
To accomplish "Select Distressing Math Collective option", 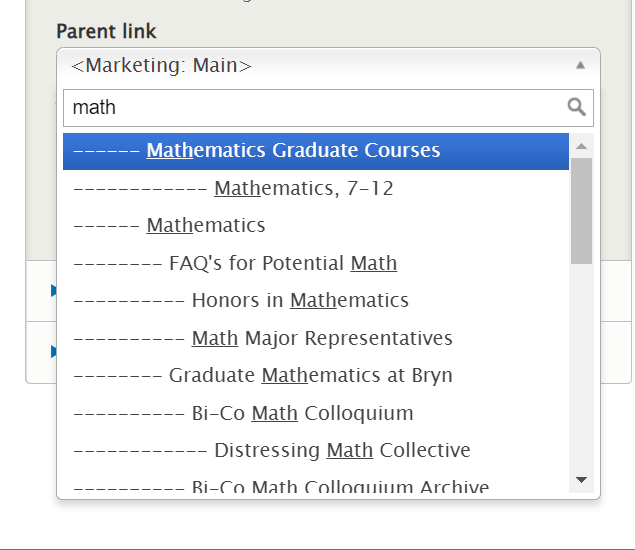I will pyautogui.click(x=341, y=451).
